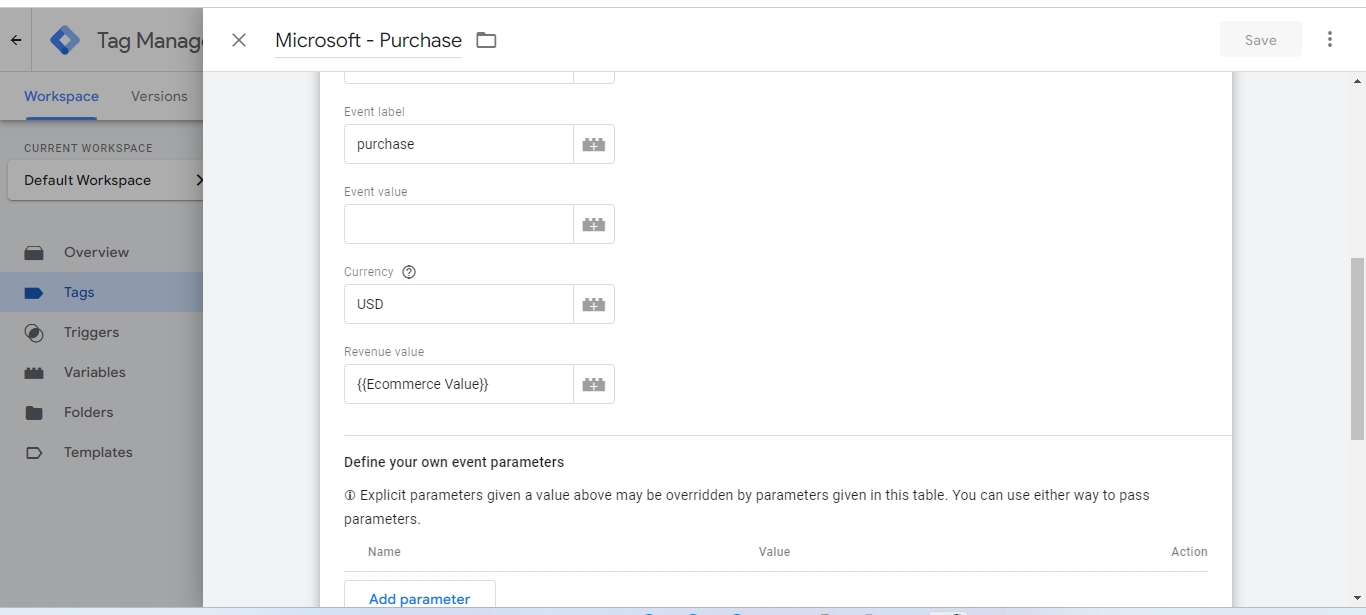Click the Value column header
Screen dimensions: 1366x615
pyautogui.click(x=774, y=552)
